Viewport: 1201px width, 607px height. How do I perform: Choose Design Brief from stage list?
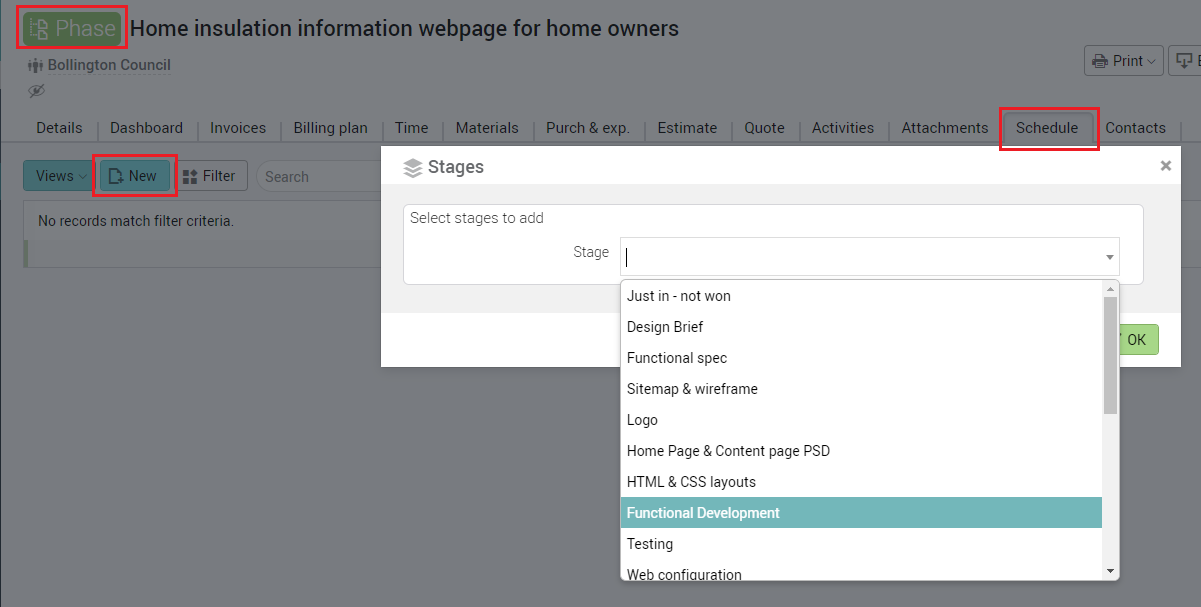point(665,327)
